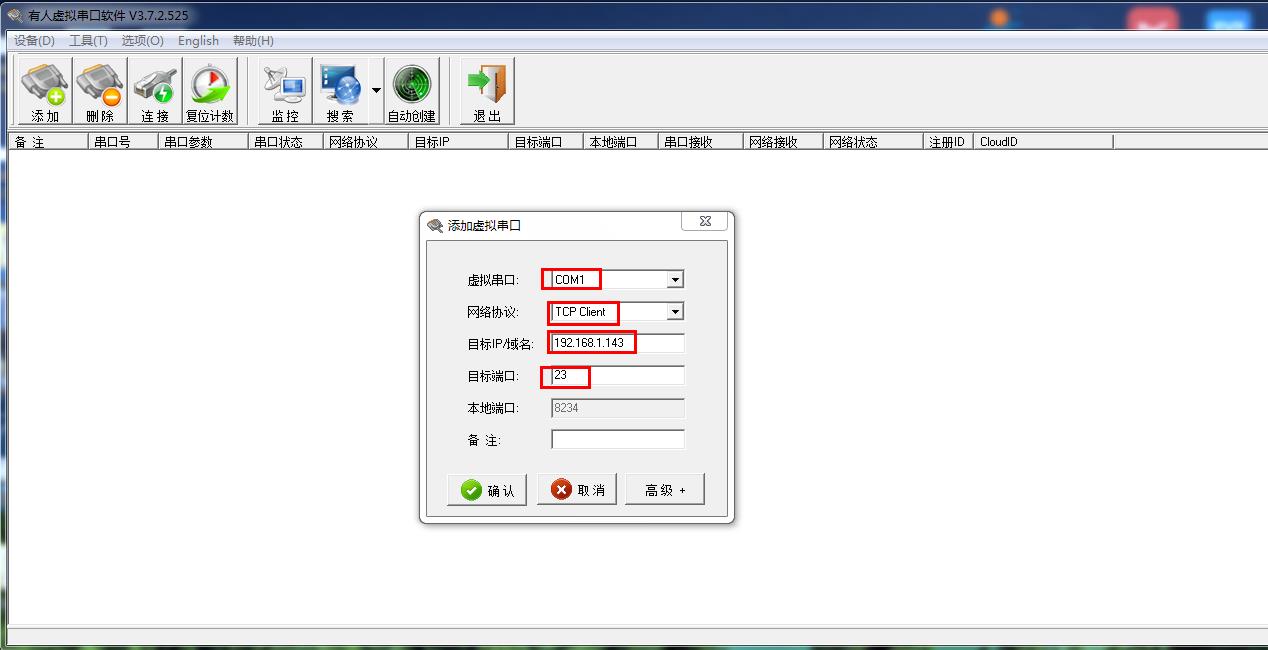The height and width of the screenshot is (650, 1268).
Task: Click the 连接 (connect) toolbar icon
Action: (x=155, y=92)
